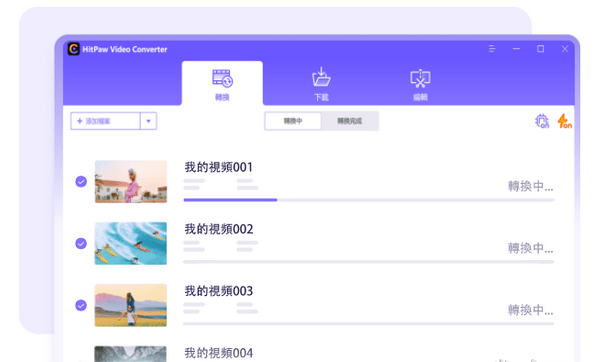Click the HitPaw Video Converter logo icon
595x362 pixels.
click(74, 49)
